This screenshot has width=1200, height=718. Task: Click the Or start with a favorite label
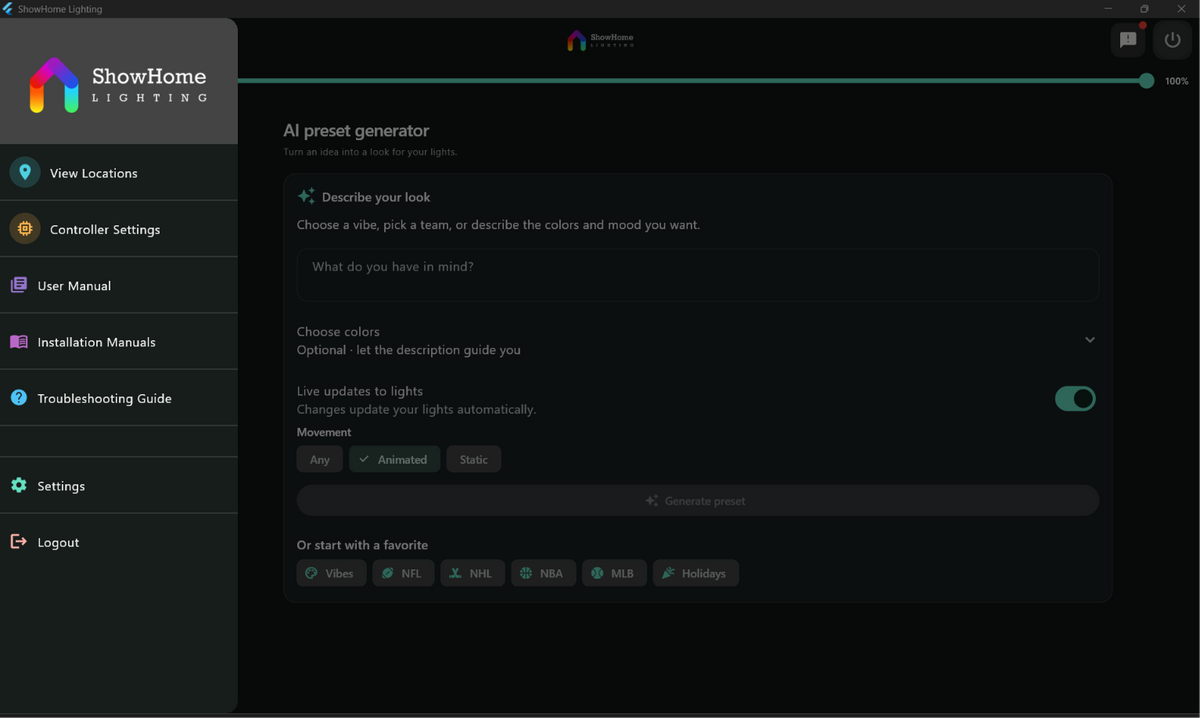(x=362, y=545)
